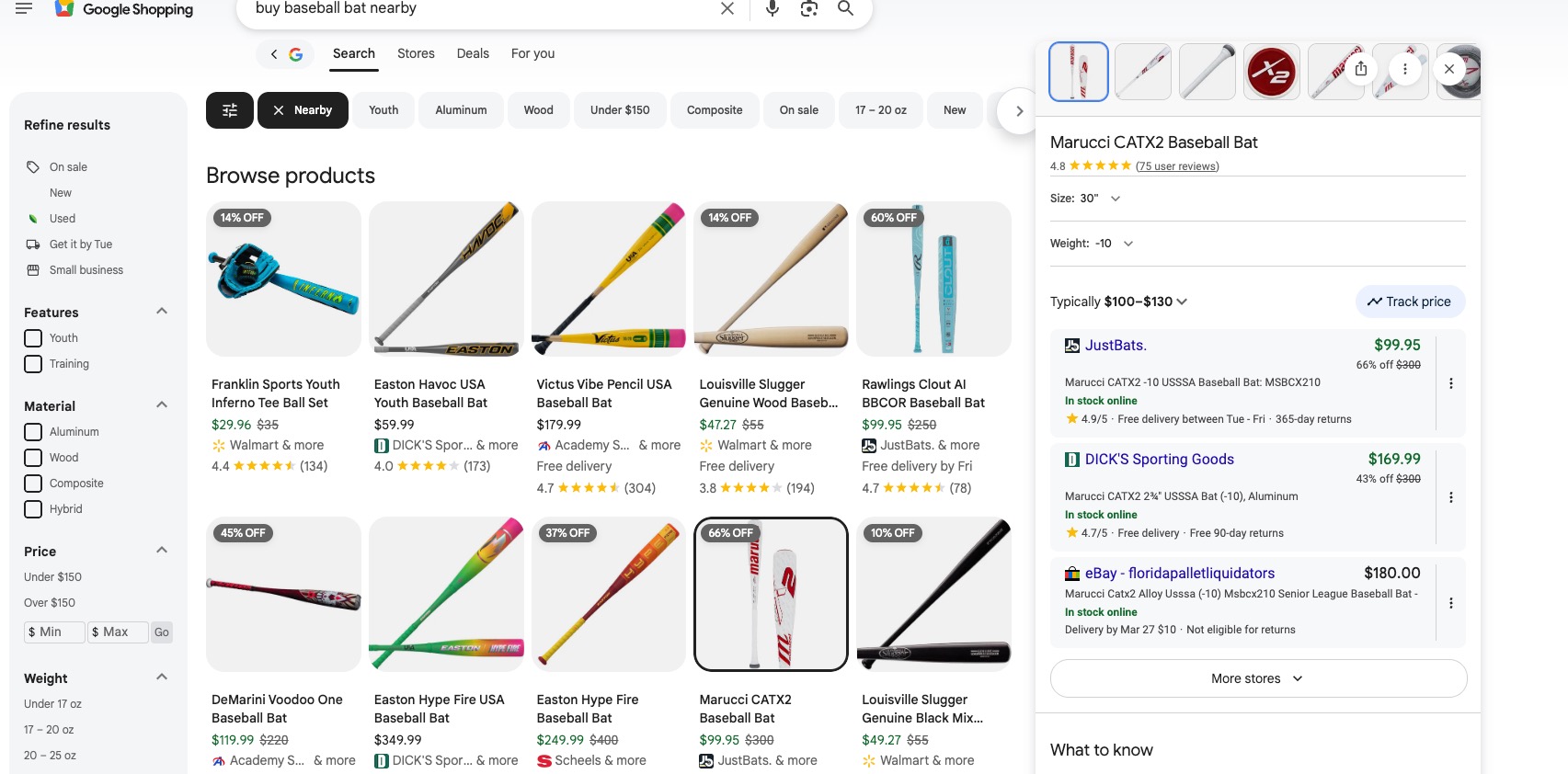Apply the Youth filter chip
Image resolution: width=1568 pixels, height=774 pixels.
coord(383,110)
